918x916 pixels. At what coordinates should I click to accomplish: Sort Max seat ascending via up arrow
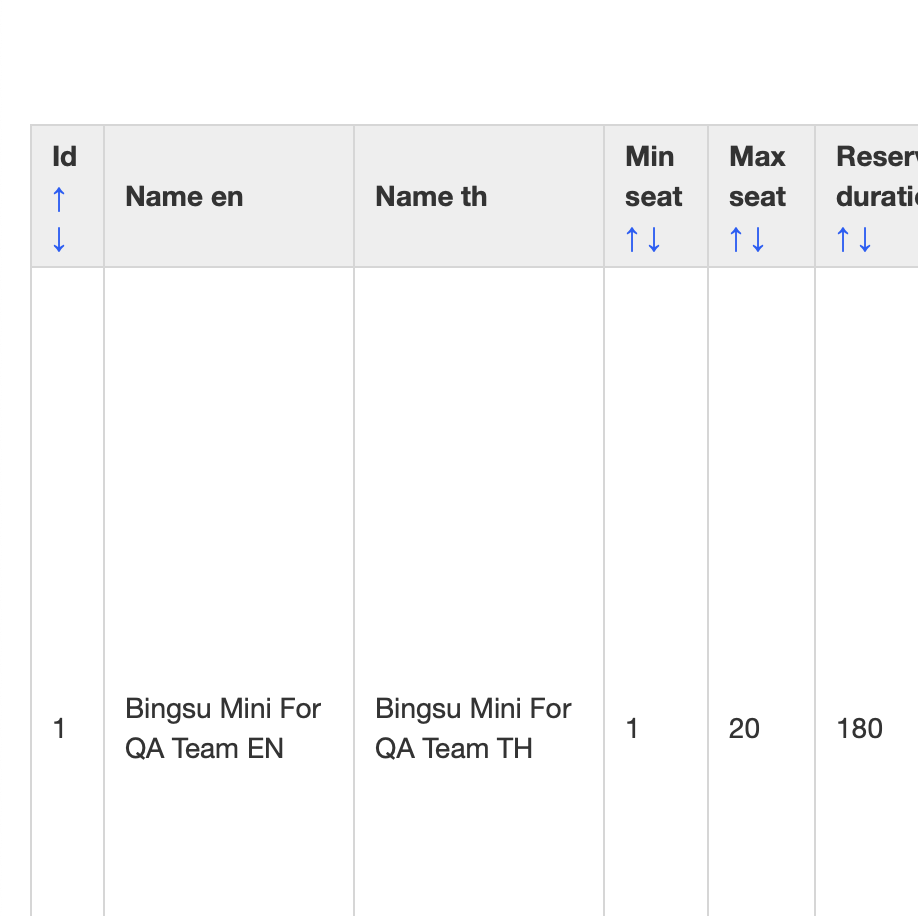736,240
